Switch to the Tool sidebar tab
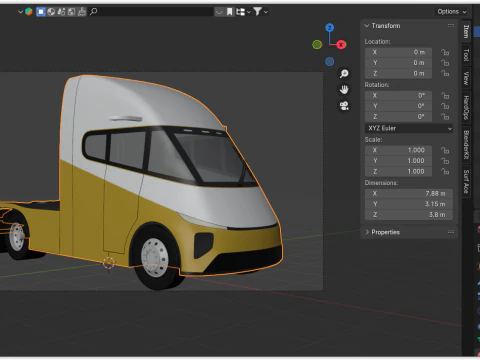The height and width of the screenshot is (360, 480). pos(466,55)
